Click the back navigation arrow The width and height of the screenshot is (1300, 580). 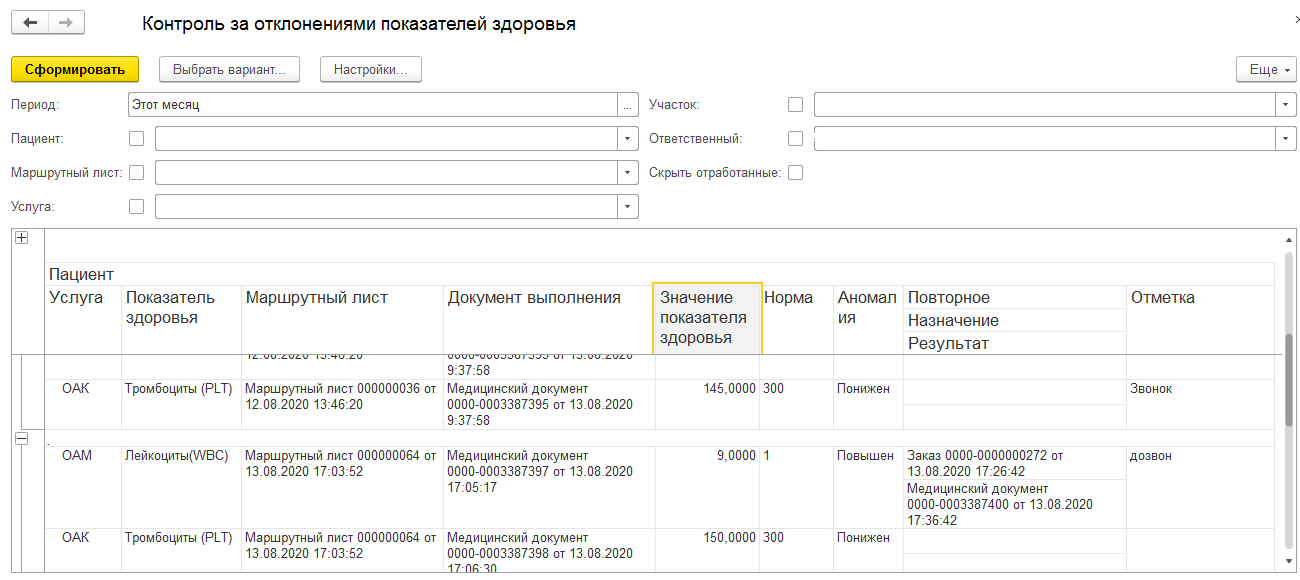[x=30, y=23]
